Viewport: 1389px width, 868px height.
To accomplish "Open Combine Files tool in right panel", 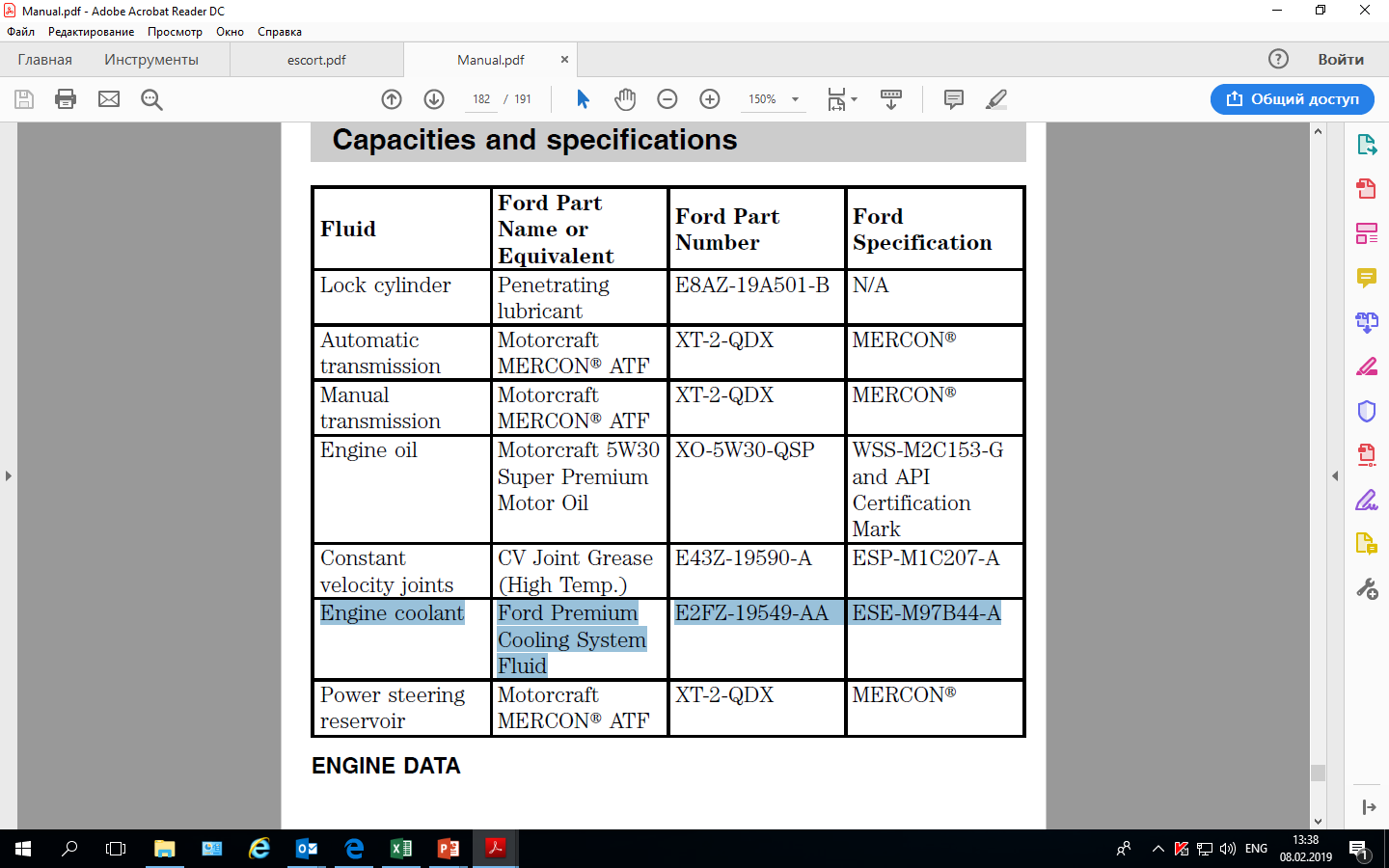I will 1367,322.
